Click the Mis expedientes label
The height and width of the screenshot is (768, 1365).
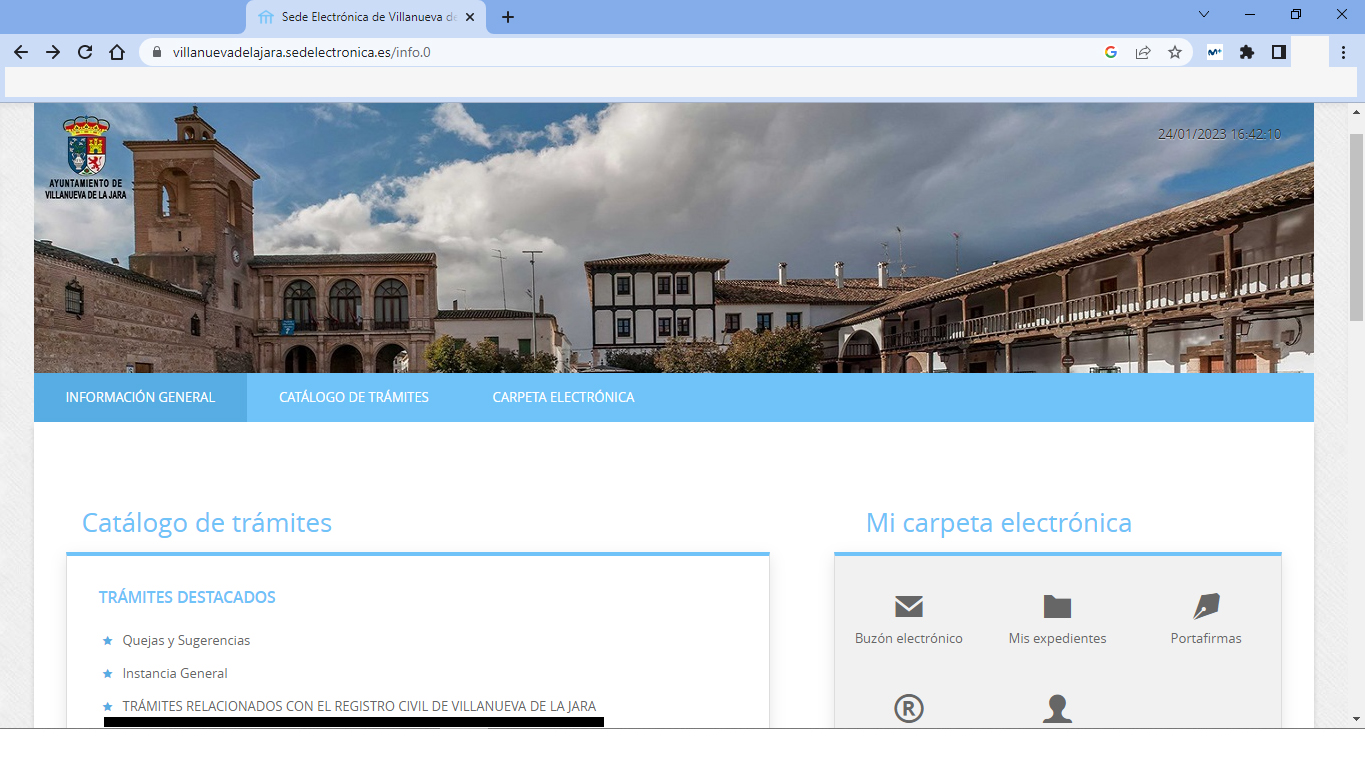tap(1057, 638)
